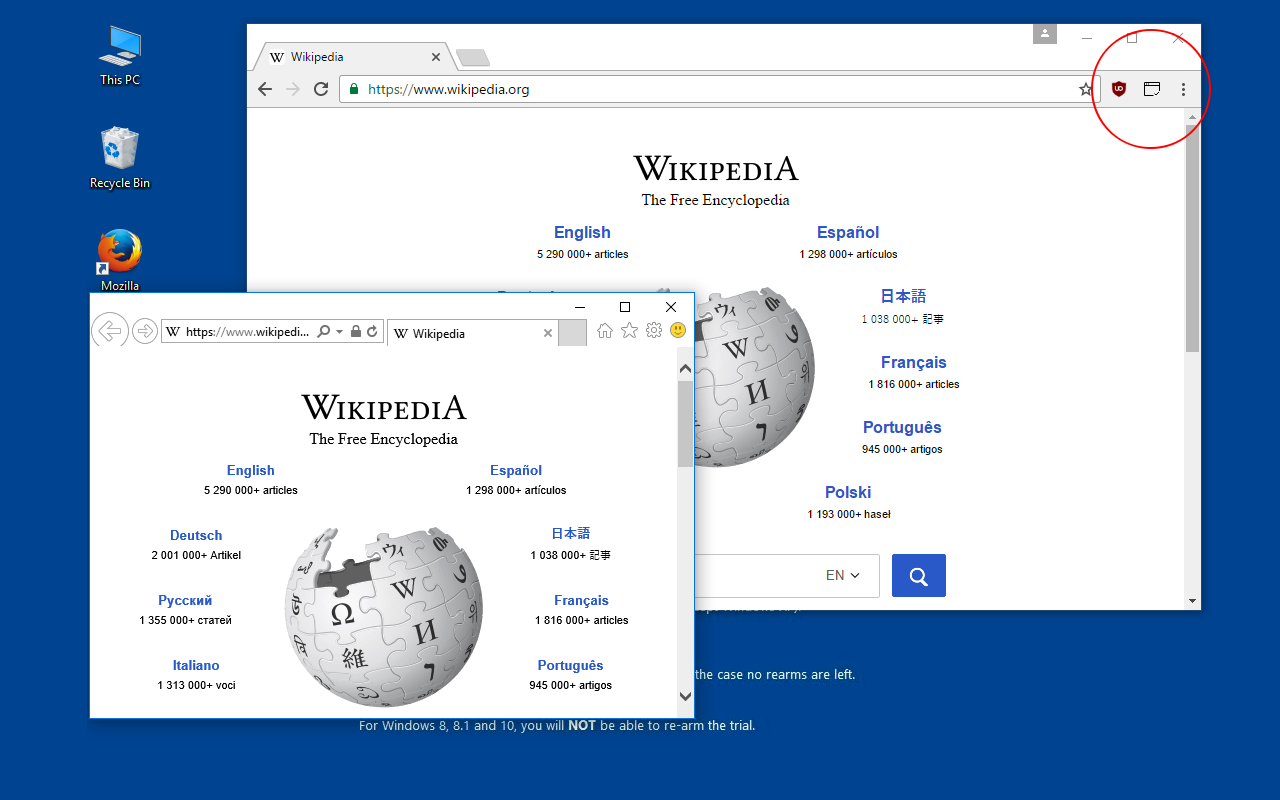
Task: Click IE address bar search magnifier
Action: click(x=323, y=331)
